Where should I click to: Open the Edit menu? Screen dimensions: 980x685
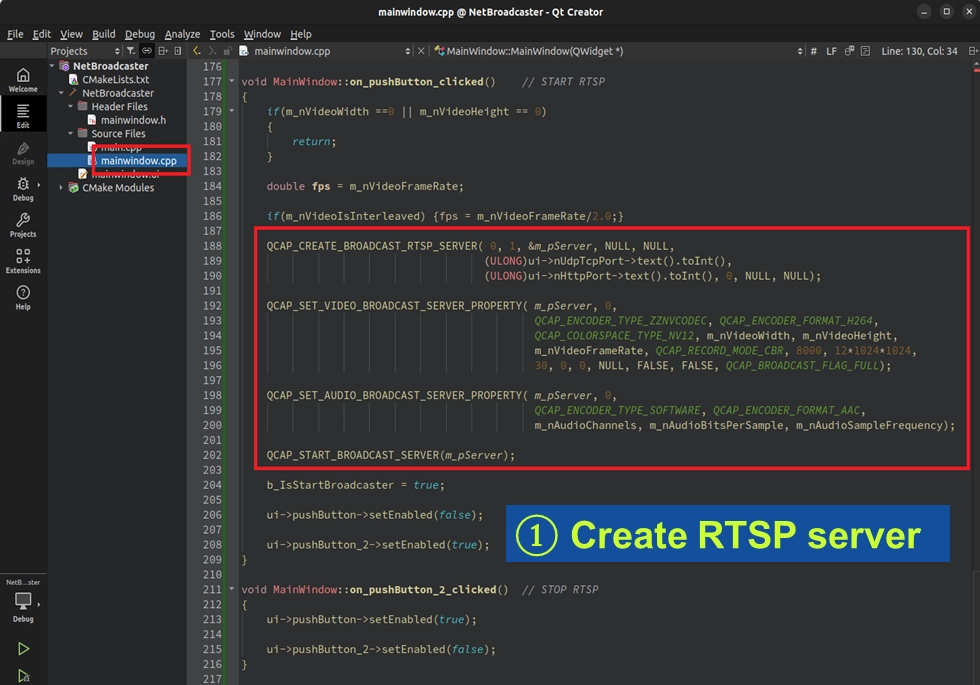coord(42,34)
